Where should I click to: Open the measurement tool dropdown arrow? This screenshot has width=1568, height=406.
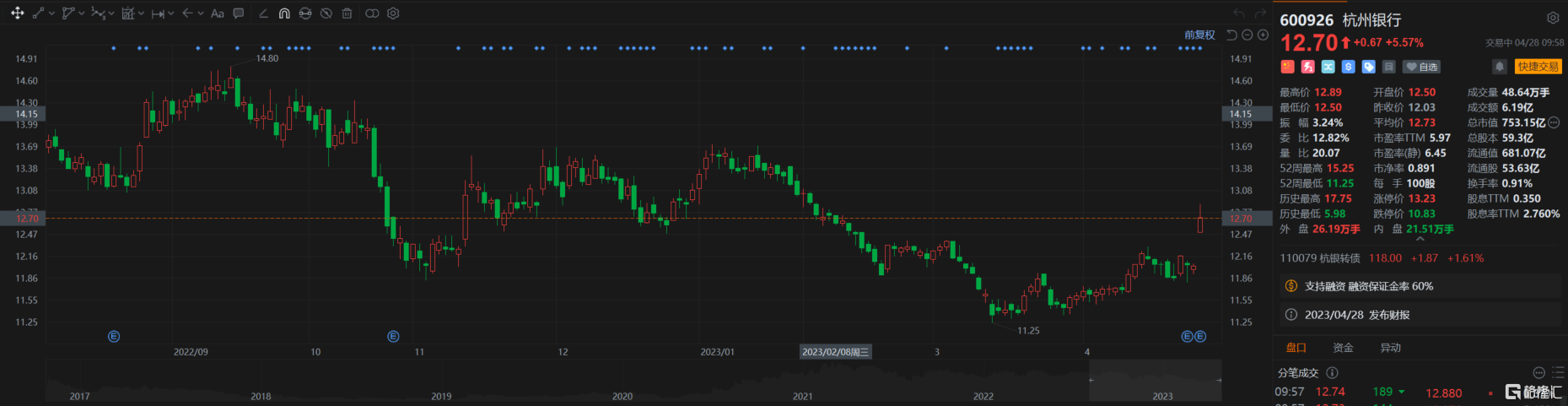coord(171,14)
